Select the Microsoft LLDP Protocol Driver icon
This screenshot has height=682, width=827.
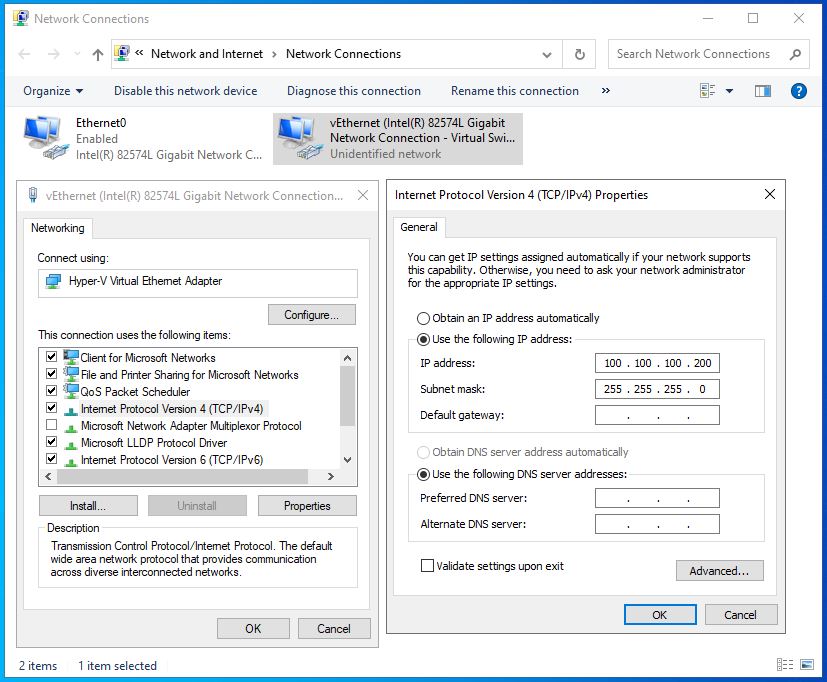click(x=71, y=444)
